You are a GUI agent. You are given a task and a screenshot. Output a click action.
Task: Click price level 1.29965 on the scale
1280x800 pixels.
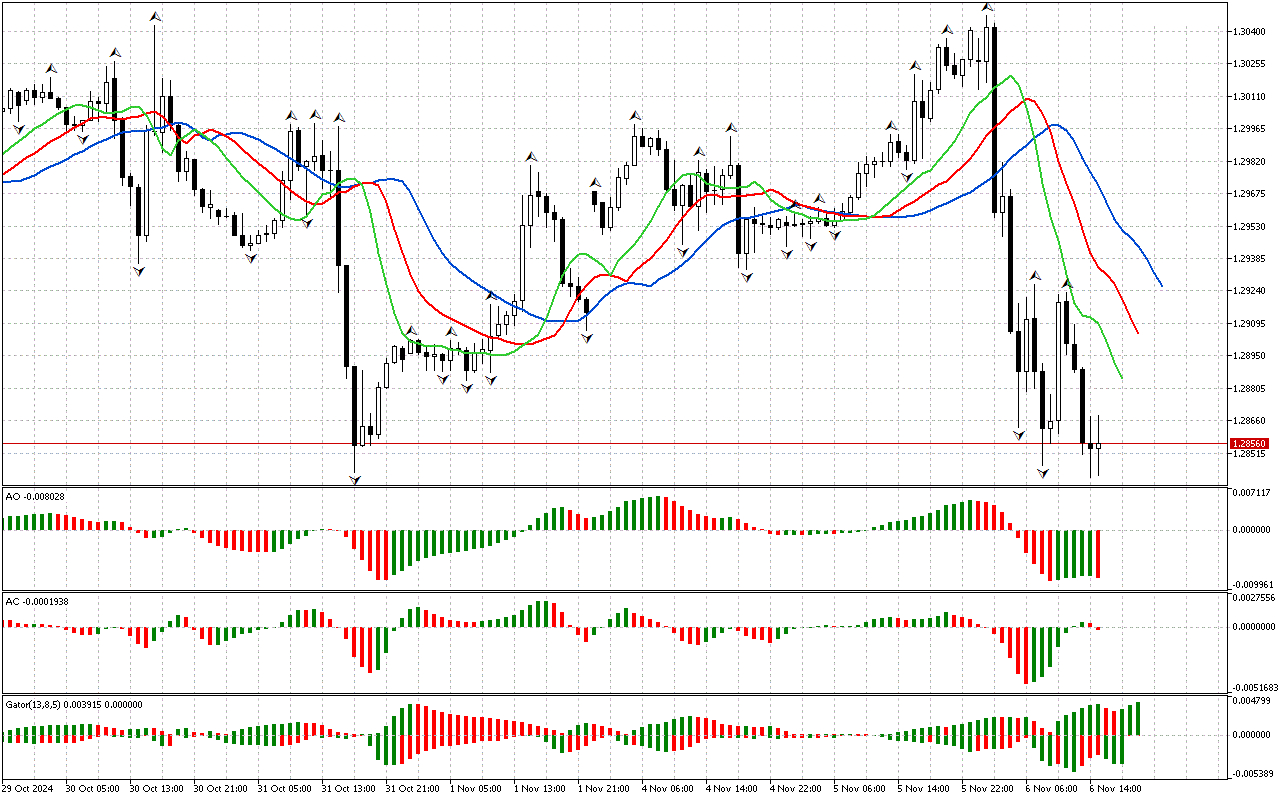point(1250,129)
